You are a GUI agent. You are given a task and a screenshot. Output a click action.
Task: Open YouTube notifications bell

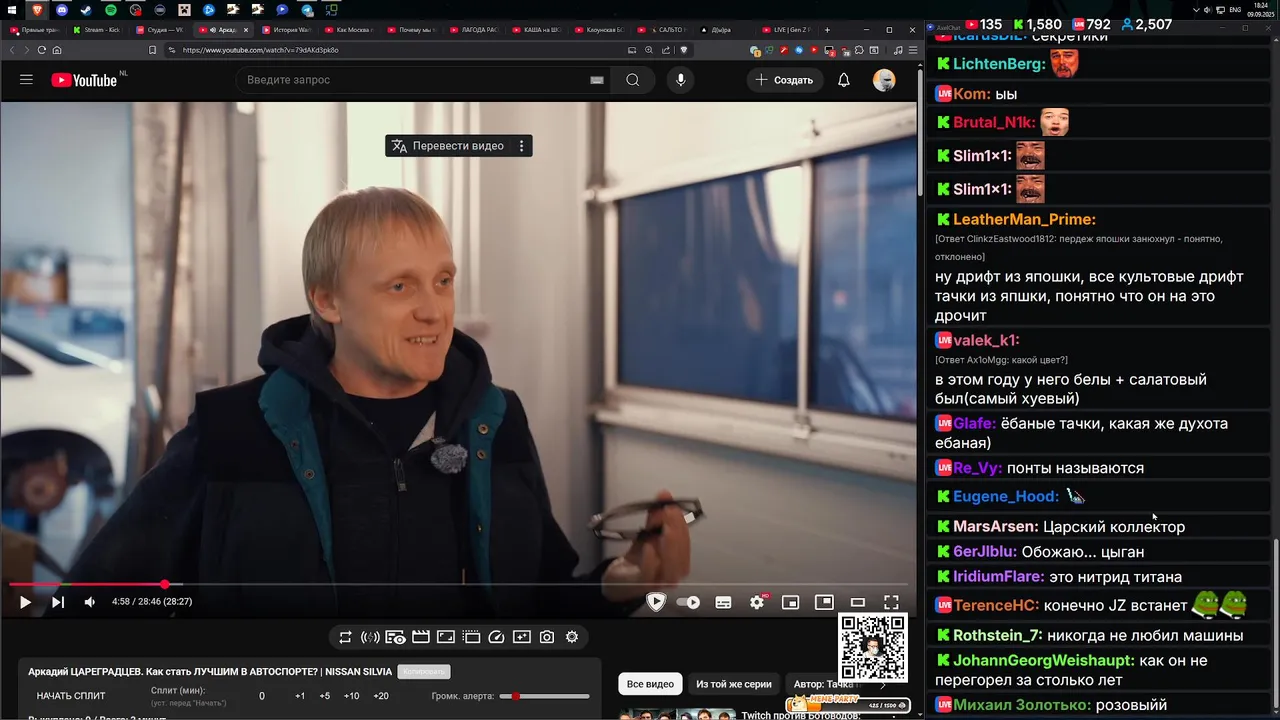pyautogui.click(x=844, y=80)
